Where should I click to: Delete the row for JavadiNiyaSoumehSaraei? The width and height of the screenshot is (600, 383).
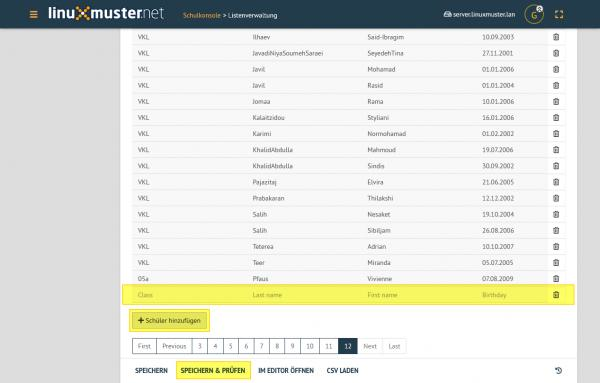point(556,53)
